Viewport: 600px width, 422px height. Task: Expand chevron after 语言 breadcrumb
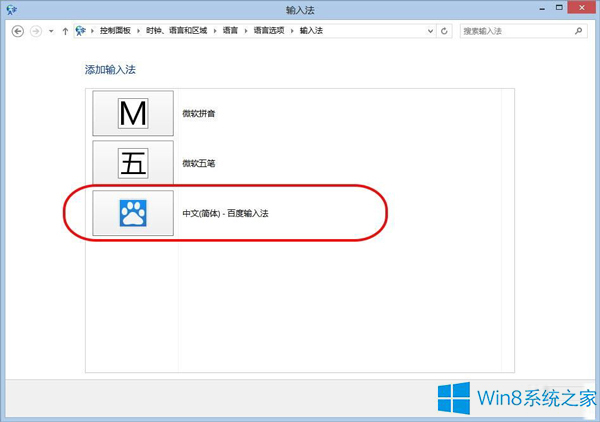[x=246, y=31]
